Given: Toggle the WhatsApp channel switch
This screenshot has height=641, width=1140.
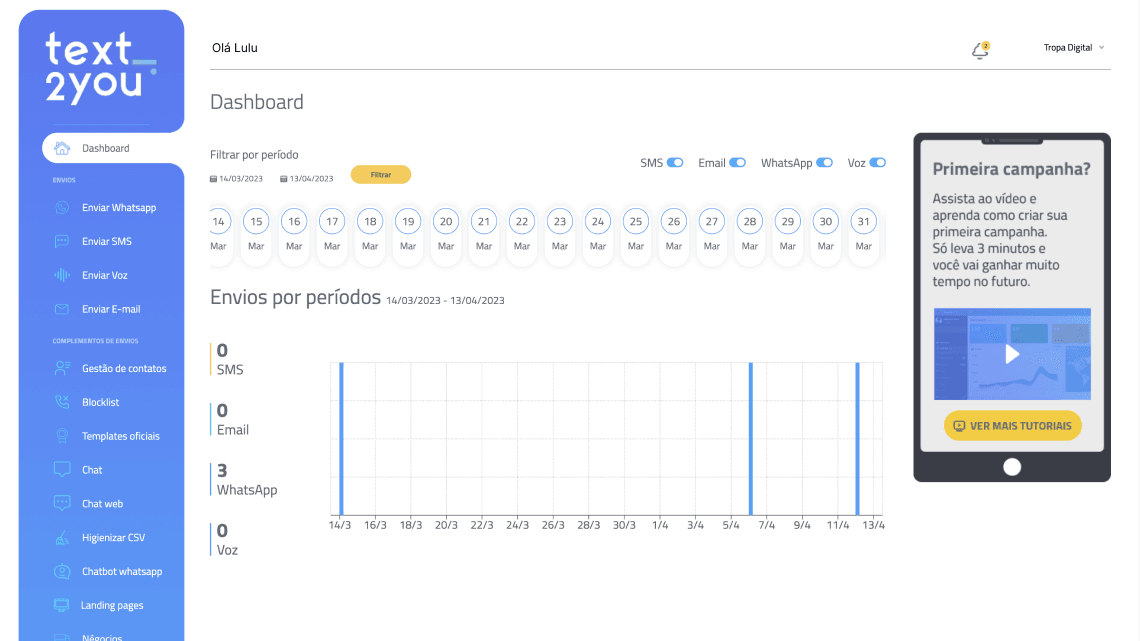Looking at the screenshot, I should 824,163.
